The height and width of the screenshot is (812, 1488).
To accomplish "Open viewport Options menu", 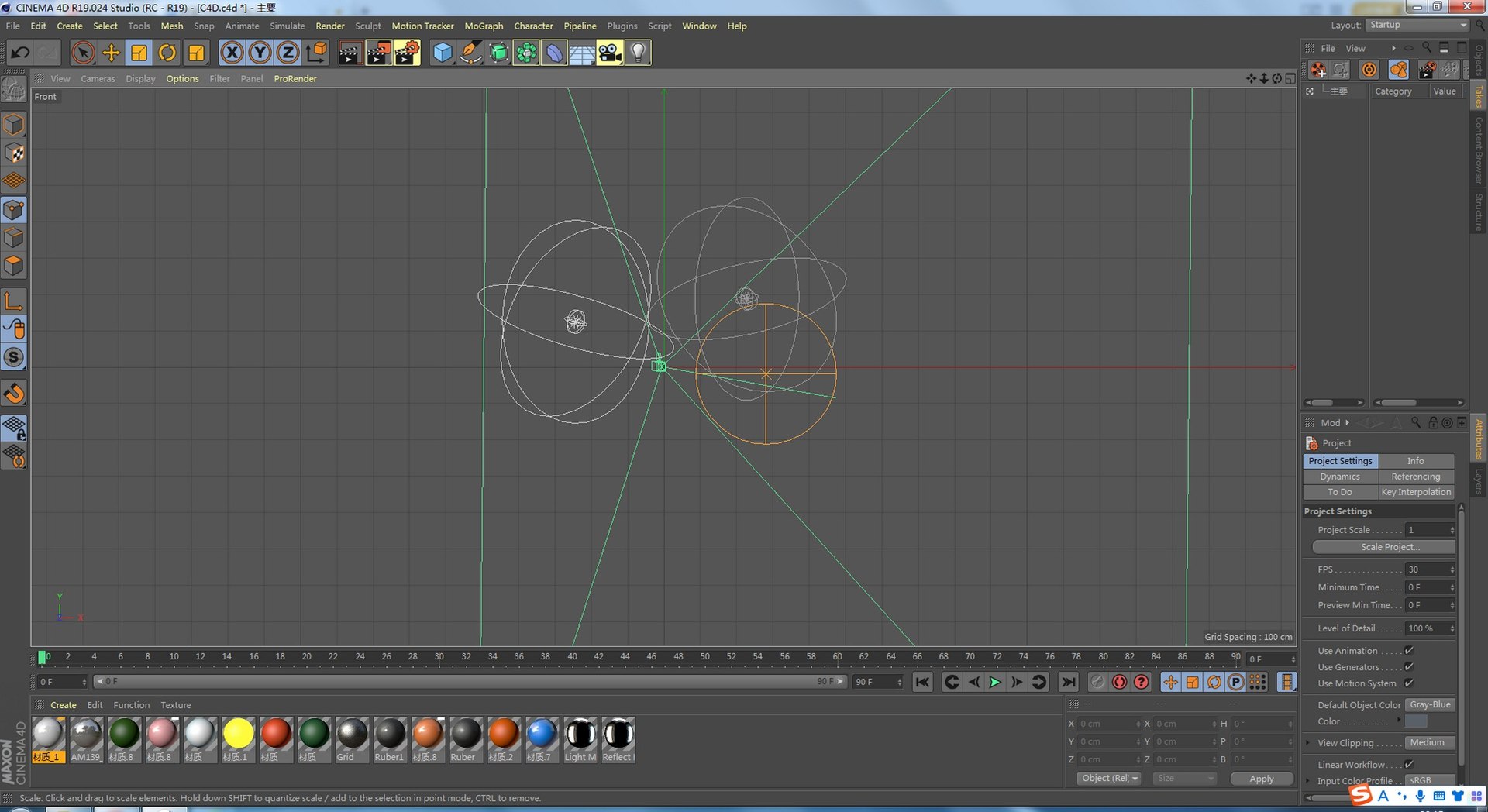I will coord(182,78).
